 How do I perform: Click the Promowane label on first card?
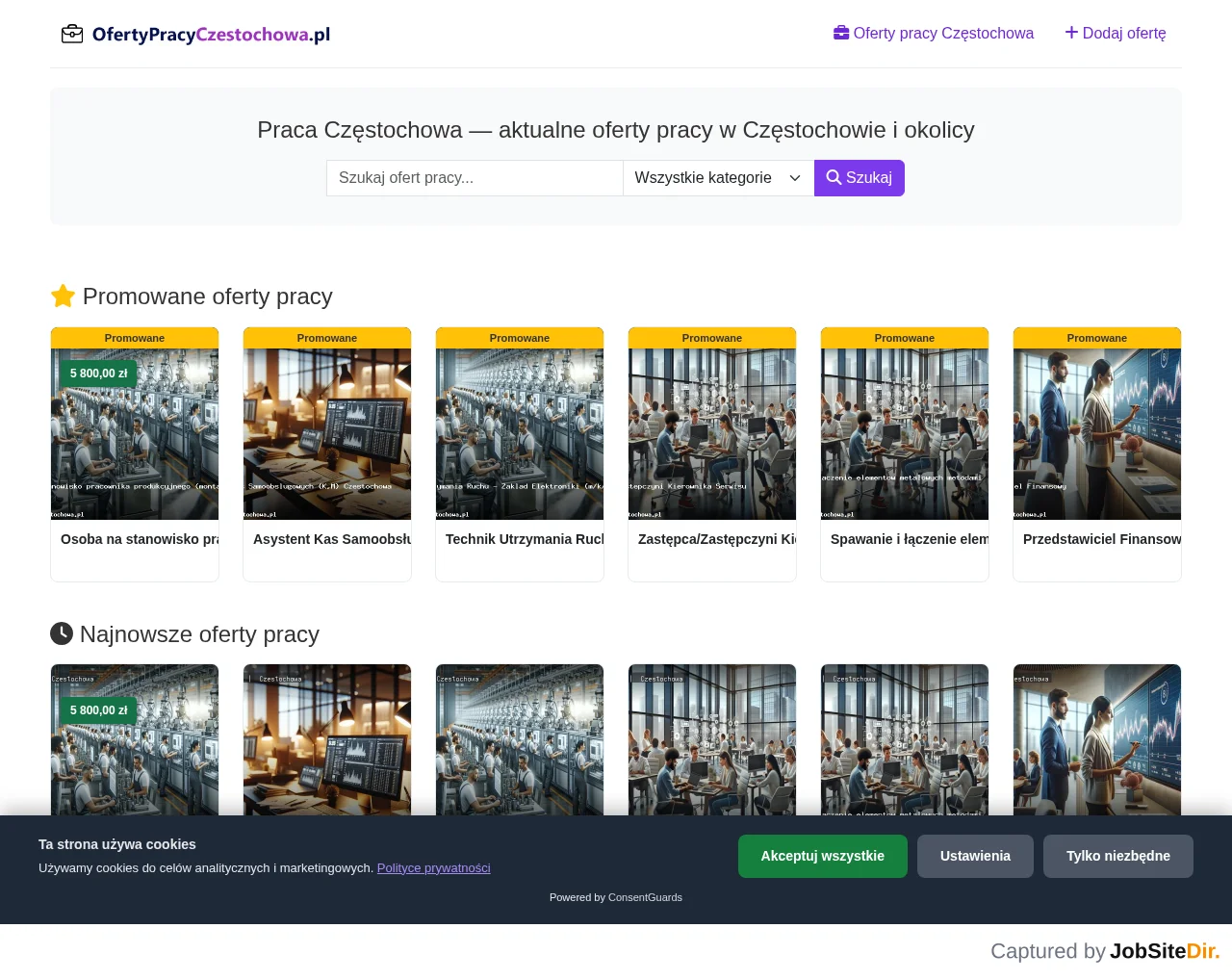coord(135,338)
